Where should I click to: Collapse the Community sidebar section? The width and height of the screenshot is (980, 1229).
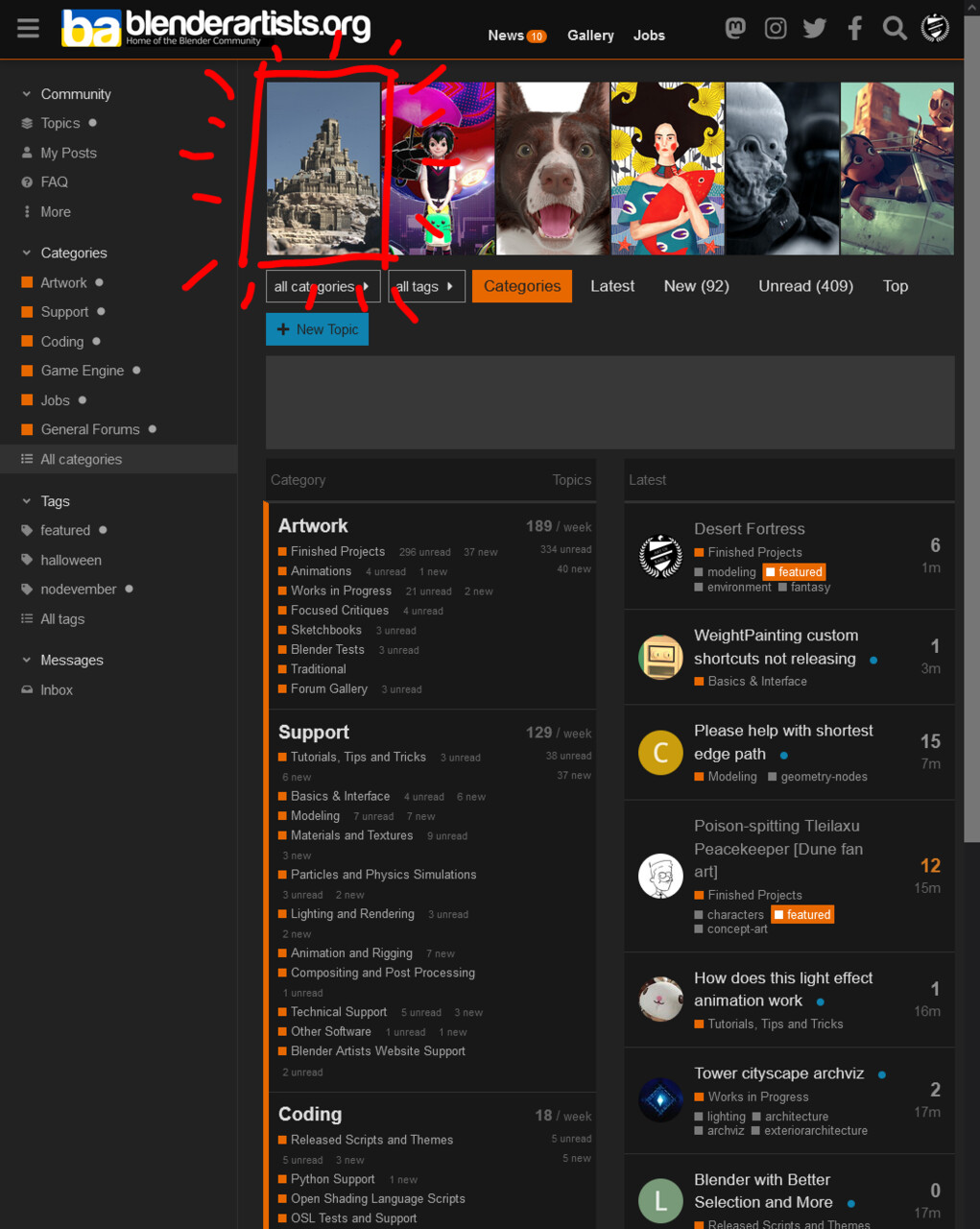click(65, 94)
